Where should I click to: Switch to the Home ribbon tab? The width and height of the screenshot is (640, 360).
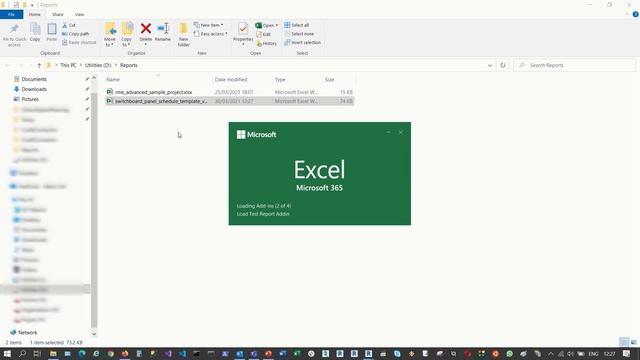(35, 14)
